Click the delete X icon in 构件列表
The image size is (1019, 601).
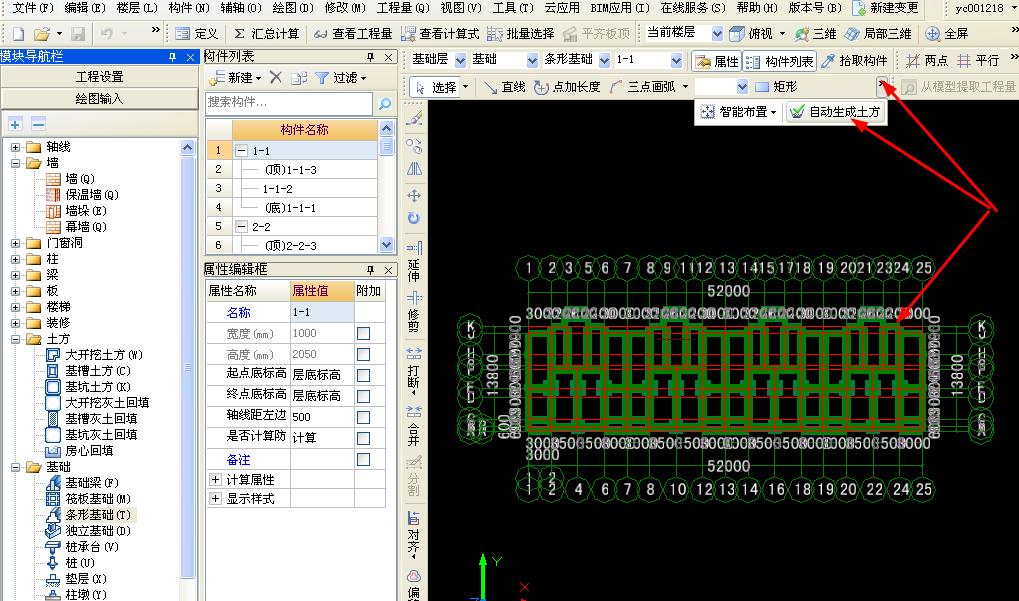276,77
